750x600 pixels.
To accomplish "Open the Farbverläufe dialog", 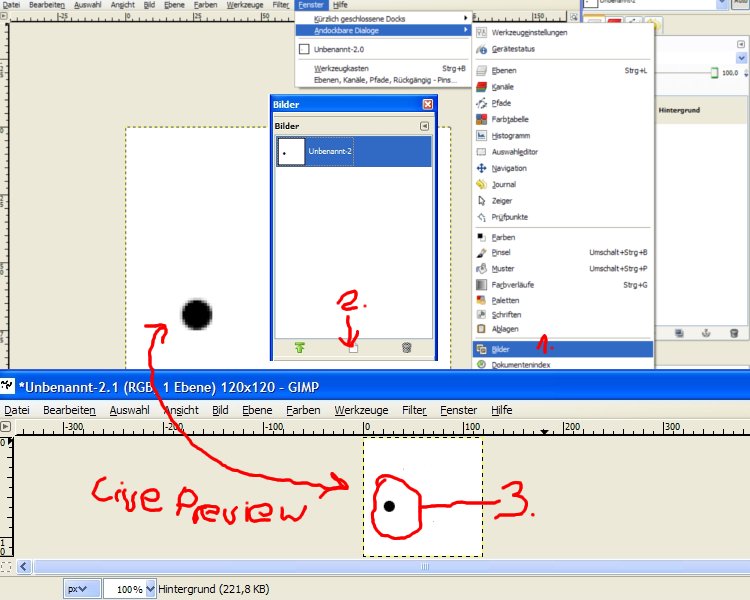I will tap(563, 285).
